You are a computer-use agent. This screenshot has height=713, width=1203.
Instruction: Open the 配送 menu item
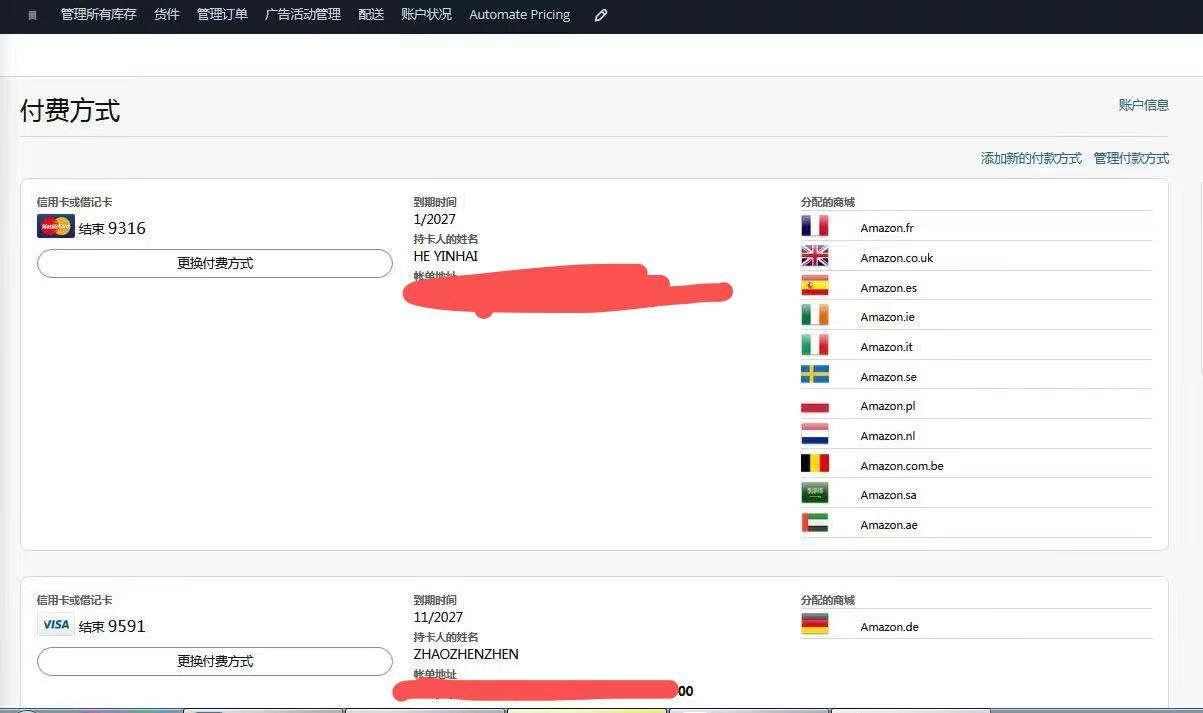[371, 15]
